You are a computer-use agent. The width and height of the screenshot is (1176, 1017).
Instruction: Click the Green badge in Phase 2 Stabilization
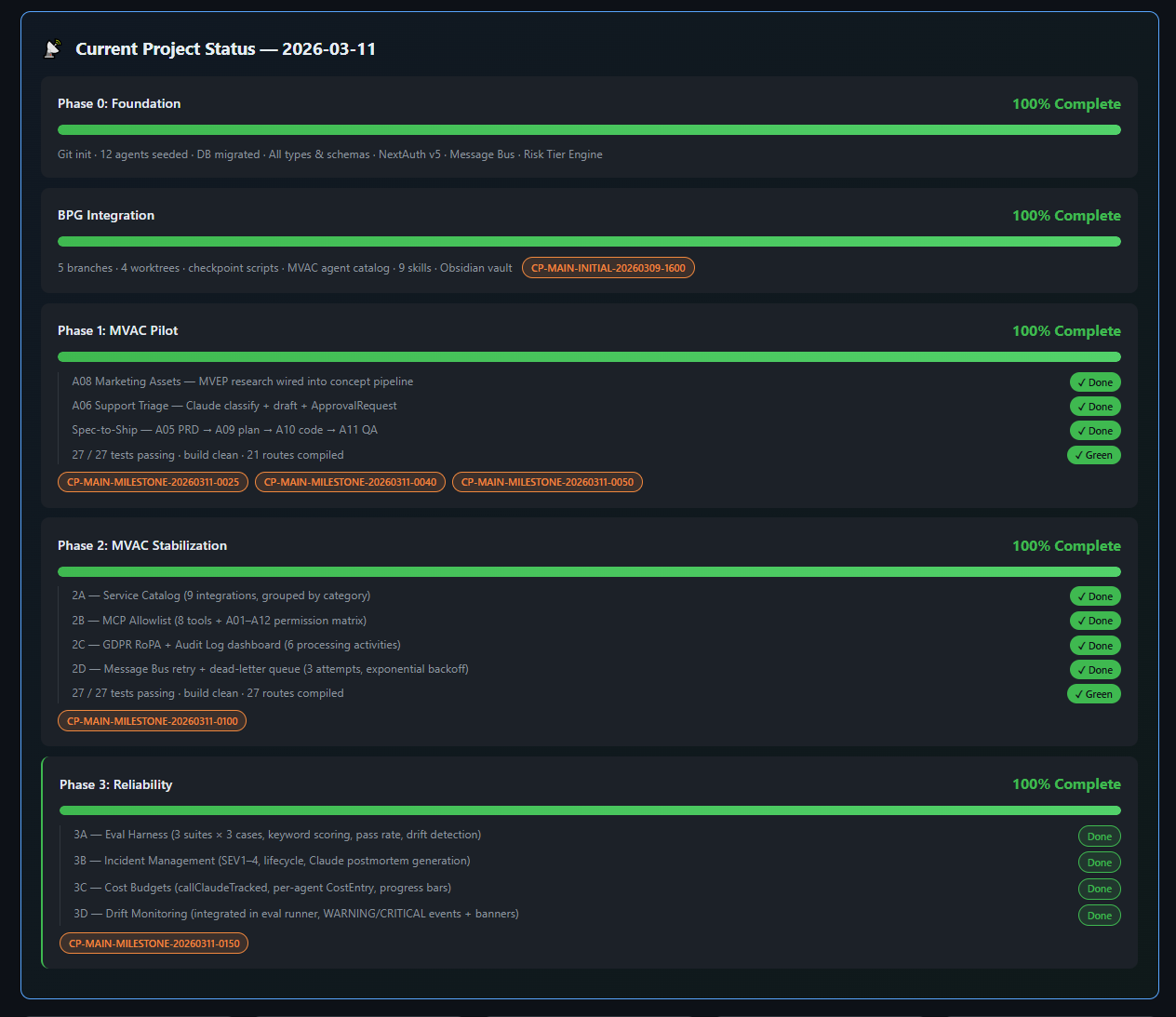[x=1093, y=694]
